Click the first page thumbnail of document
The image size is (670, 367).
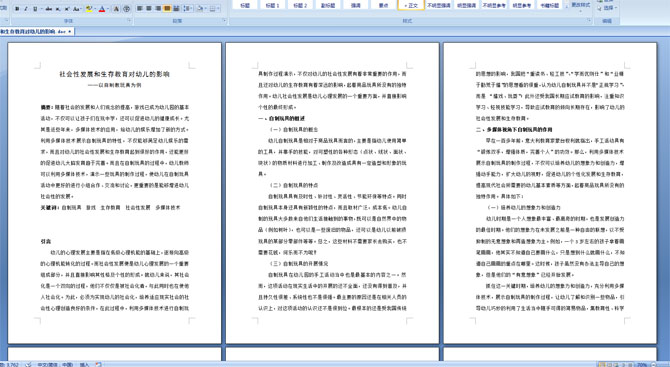pyautogui.click(x=115, y=193)
